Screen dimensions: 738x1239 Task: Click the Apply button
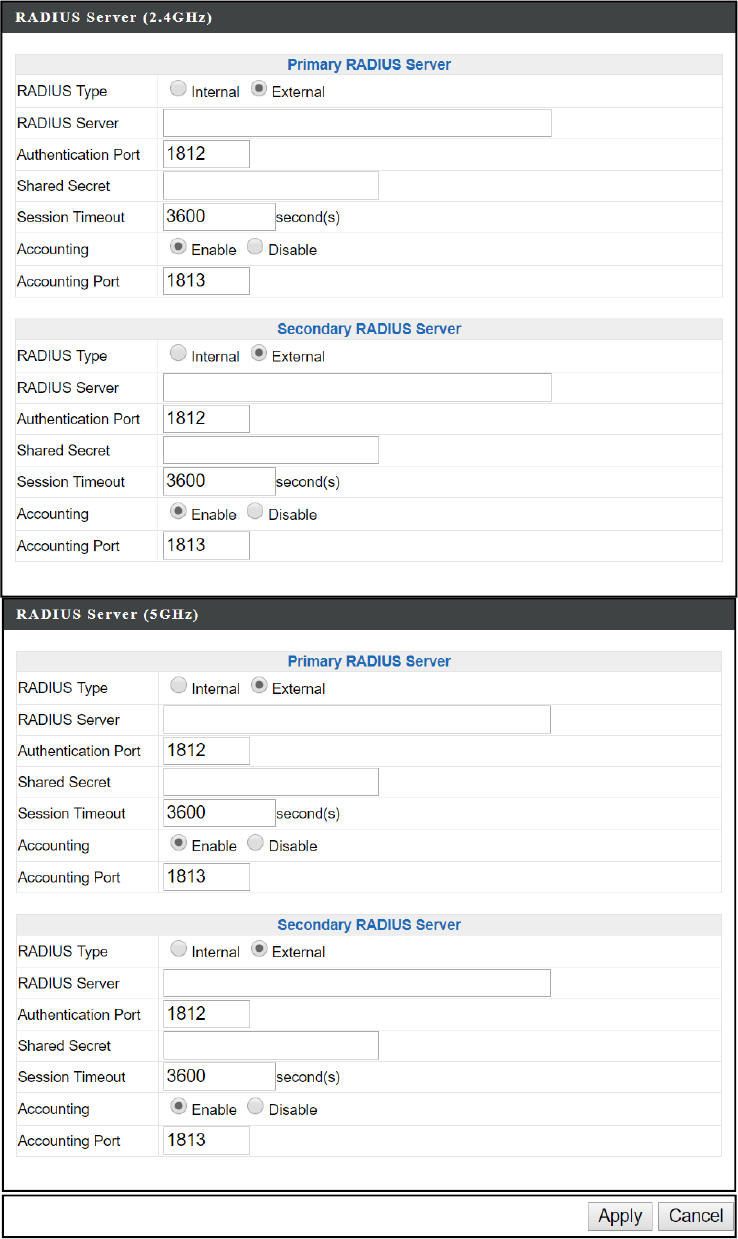point(620,1216)
